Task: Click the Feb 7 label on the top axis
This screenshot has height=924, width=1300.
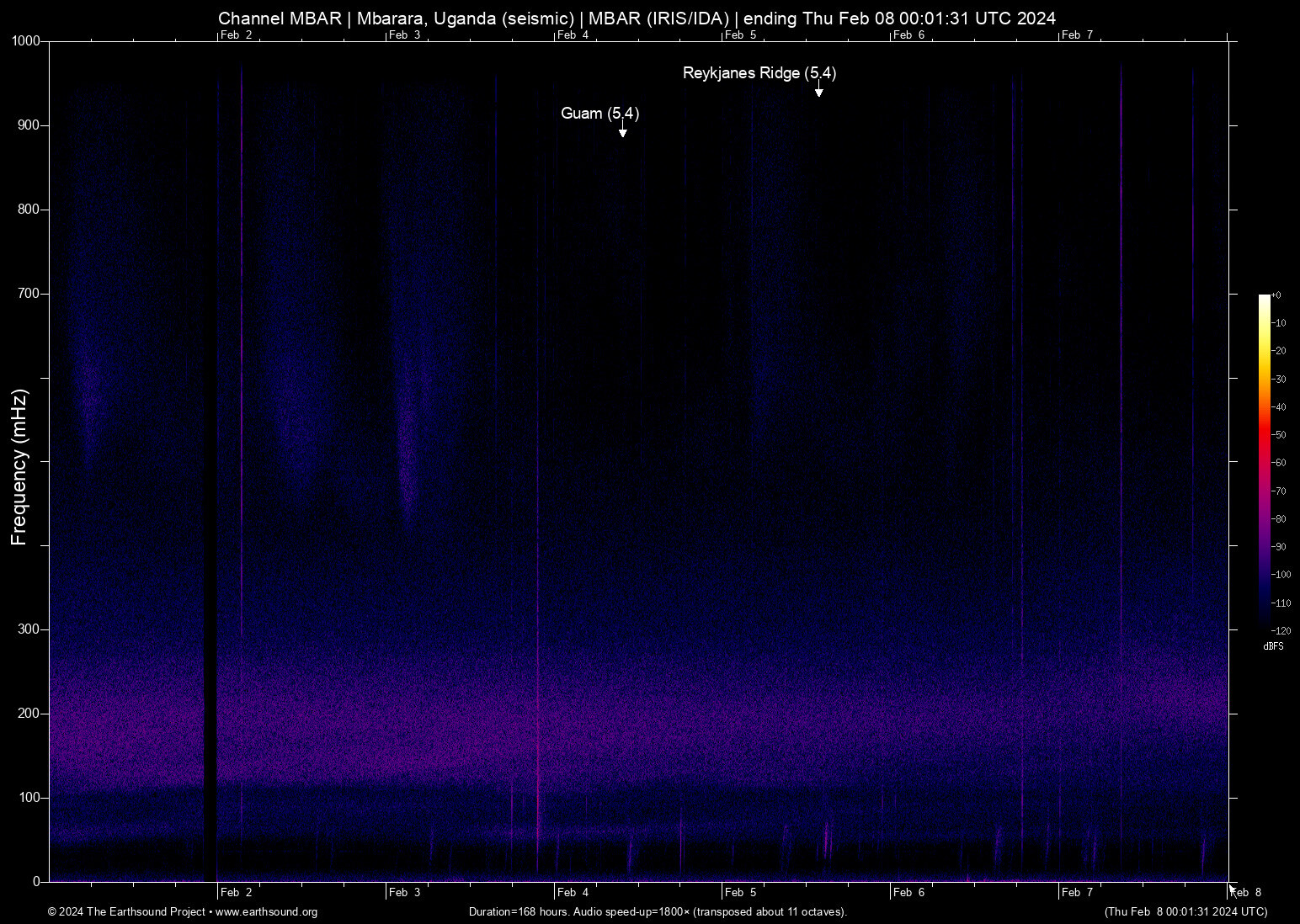Action: pyautogui.click(x=1078, y=35)
